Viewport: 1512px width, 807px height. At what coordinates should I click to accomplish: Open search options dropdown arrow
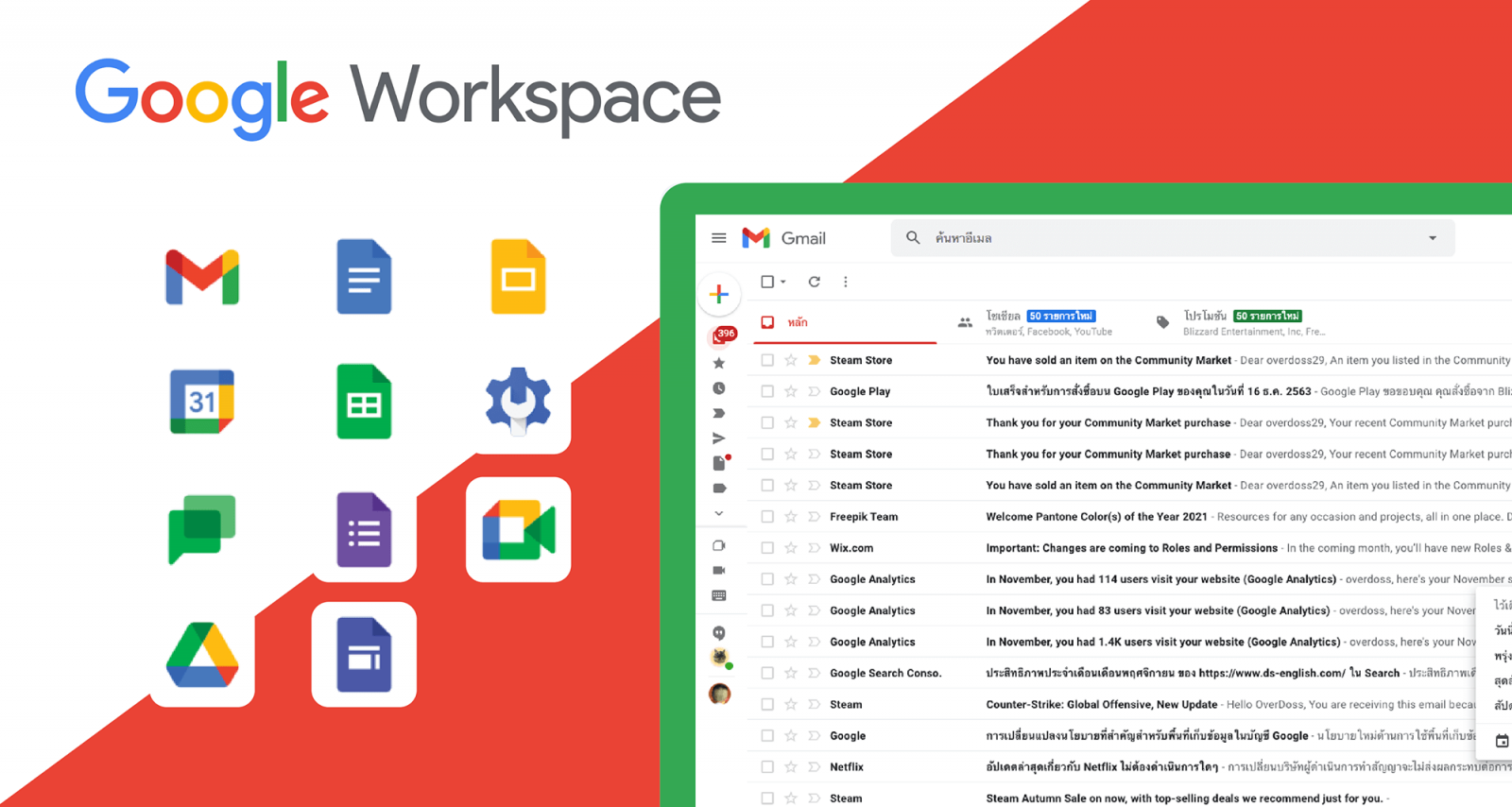coord(1433,238)
